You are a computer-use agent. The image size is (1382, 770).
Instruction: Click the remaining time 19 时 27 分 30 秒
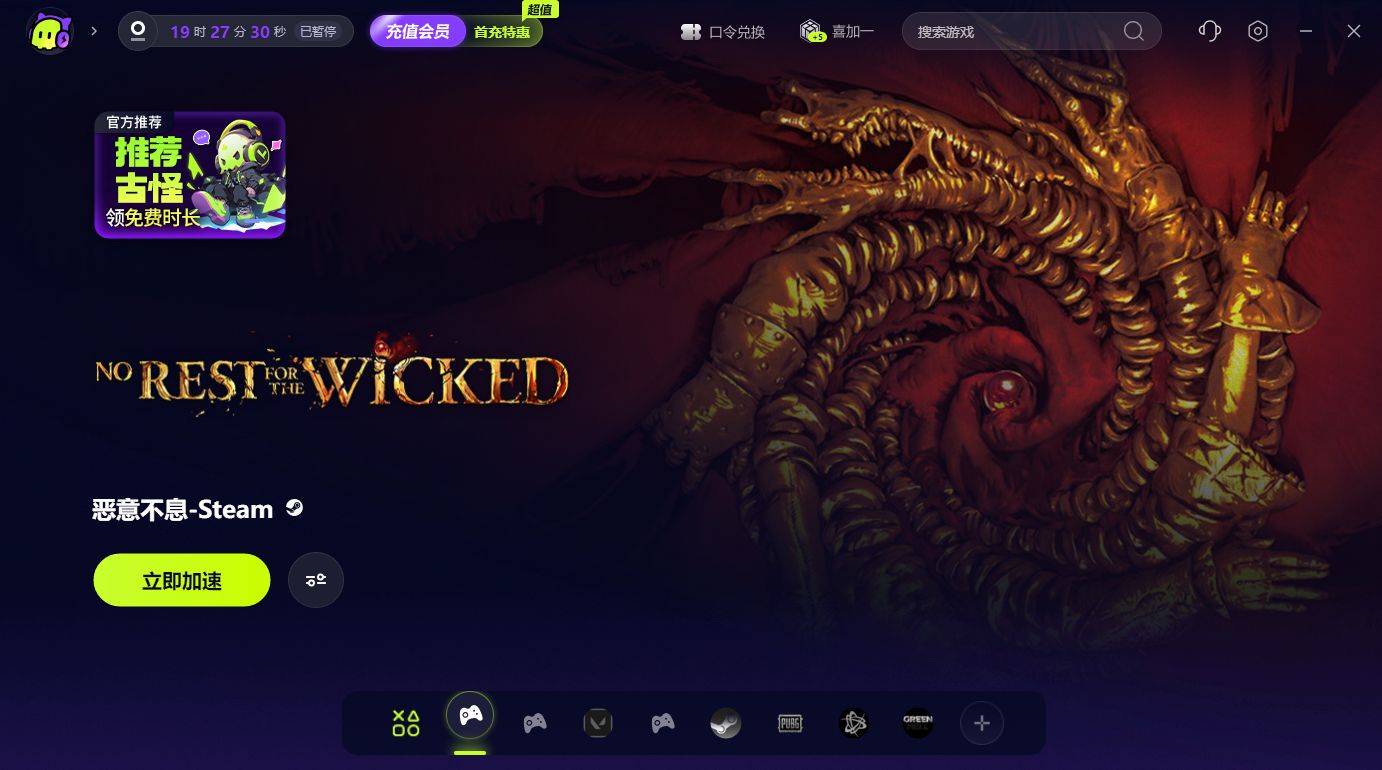228,32
